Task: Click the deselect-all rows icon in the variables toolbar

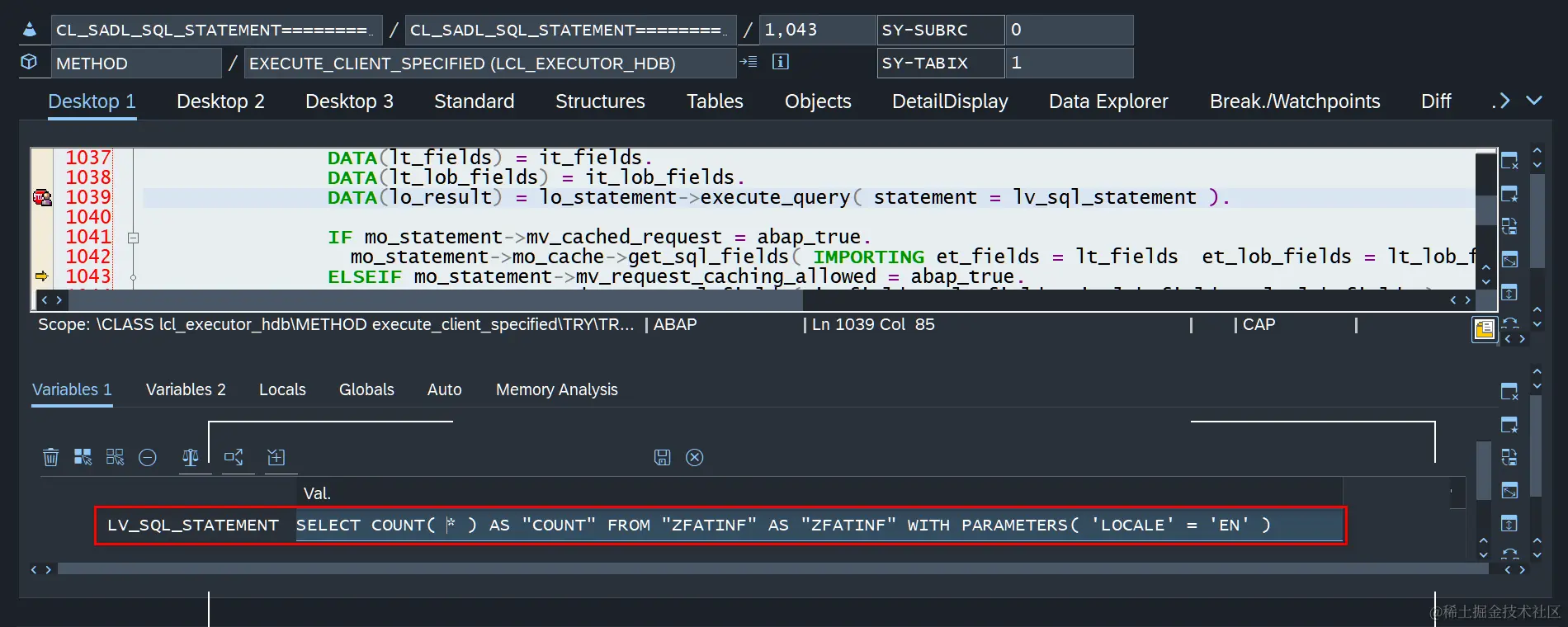Action: [115, 457]
